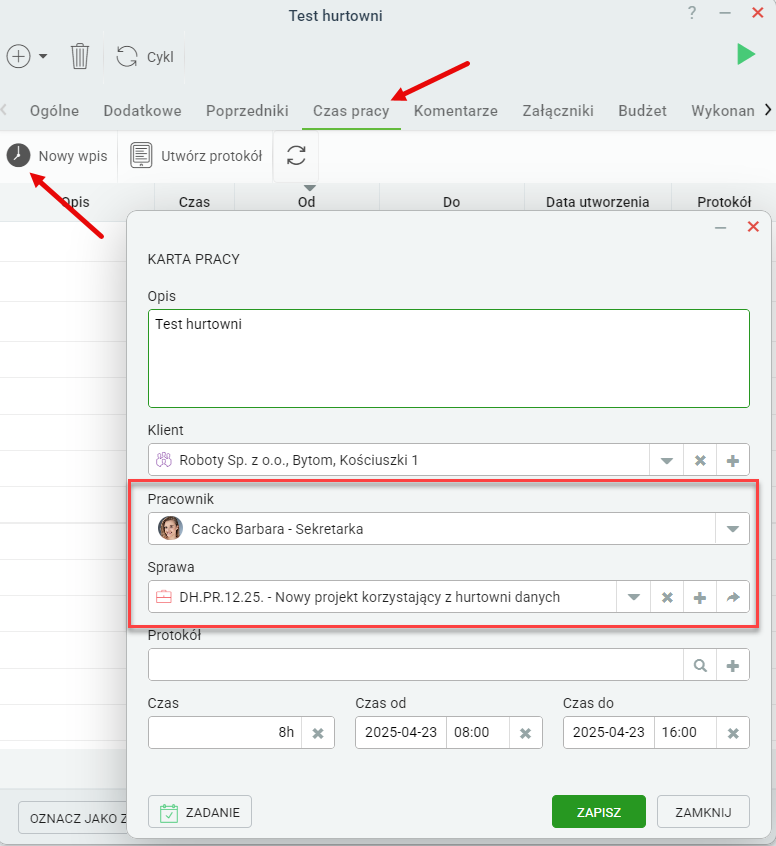This screenshot has width=776, height=846.
Task: Clear the Klient field with the X icon
Action: [x=700, y=460]
